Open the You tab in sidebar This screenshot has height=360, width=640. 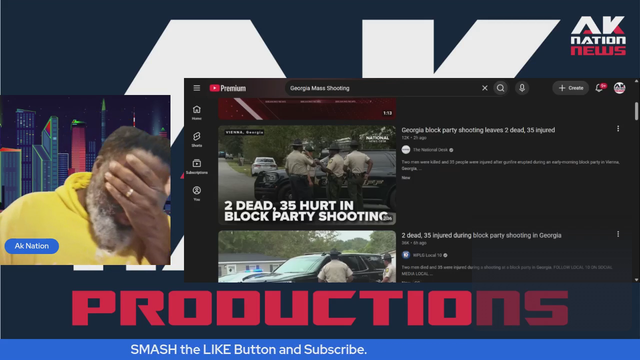click(197, 193)
